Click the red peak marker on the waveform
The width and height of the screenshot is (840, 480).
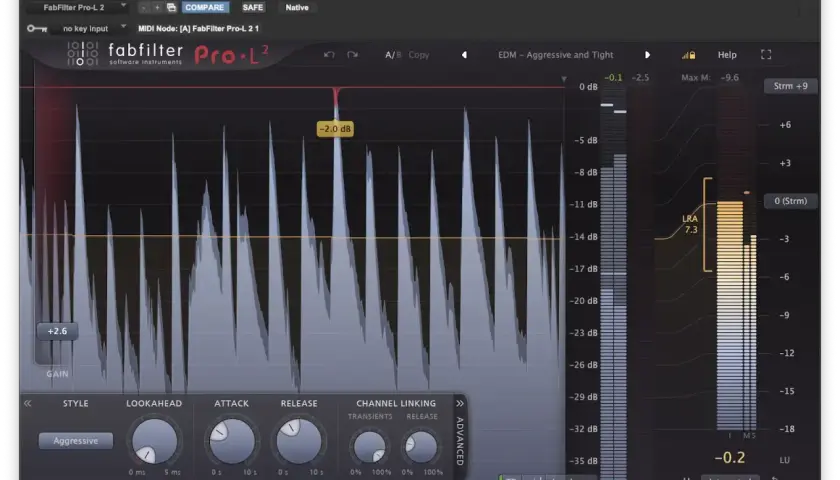(336, 96)
